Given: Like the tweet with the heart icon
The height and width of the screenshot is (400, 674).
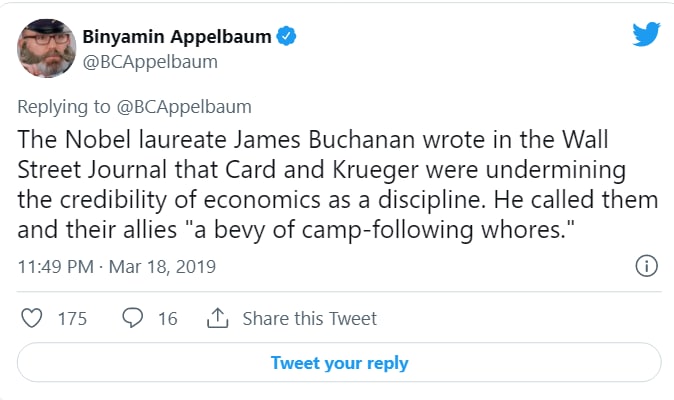Looking at the screenshot, I should coord(33,319).
